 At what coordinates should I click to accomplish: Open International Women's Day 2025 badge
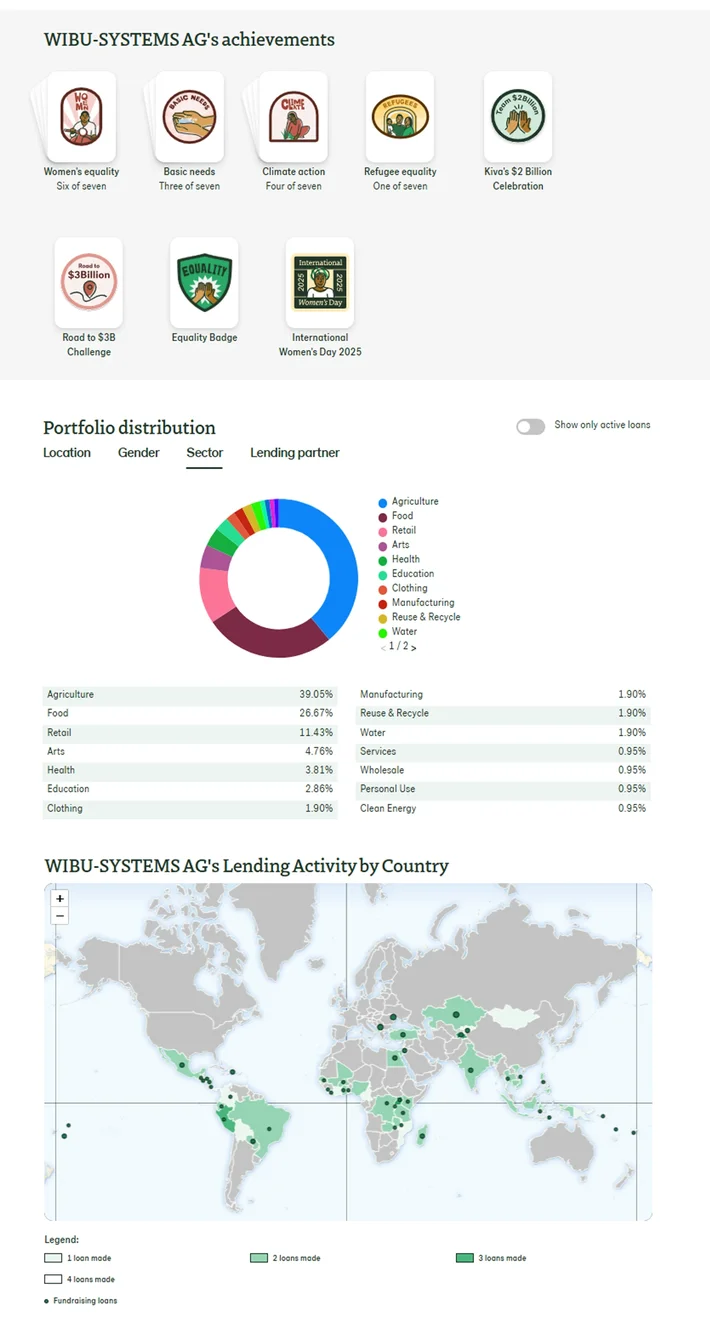point(320,282)
